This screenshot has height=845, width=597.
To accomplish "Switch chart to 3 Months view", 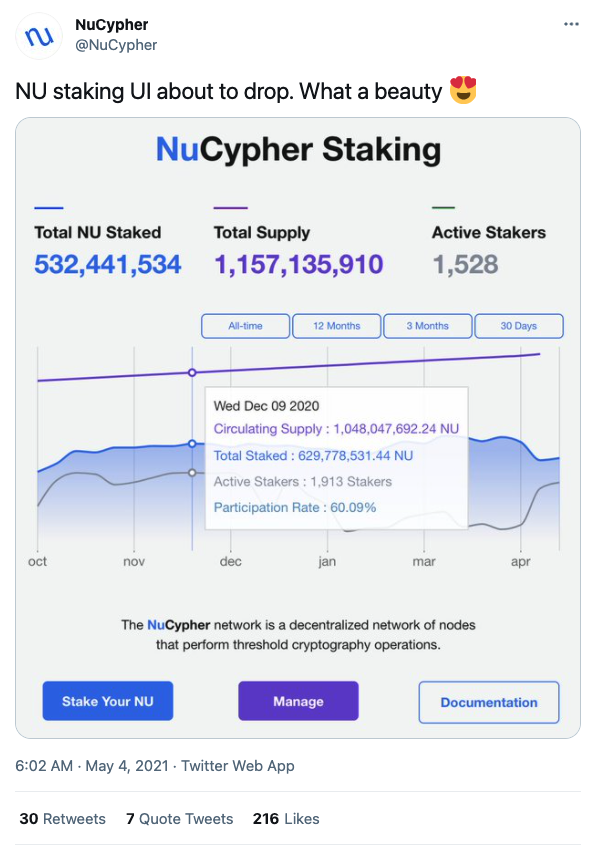I will click(x=428, y=326).
